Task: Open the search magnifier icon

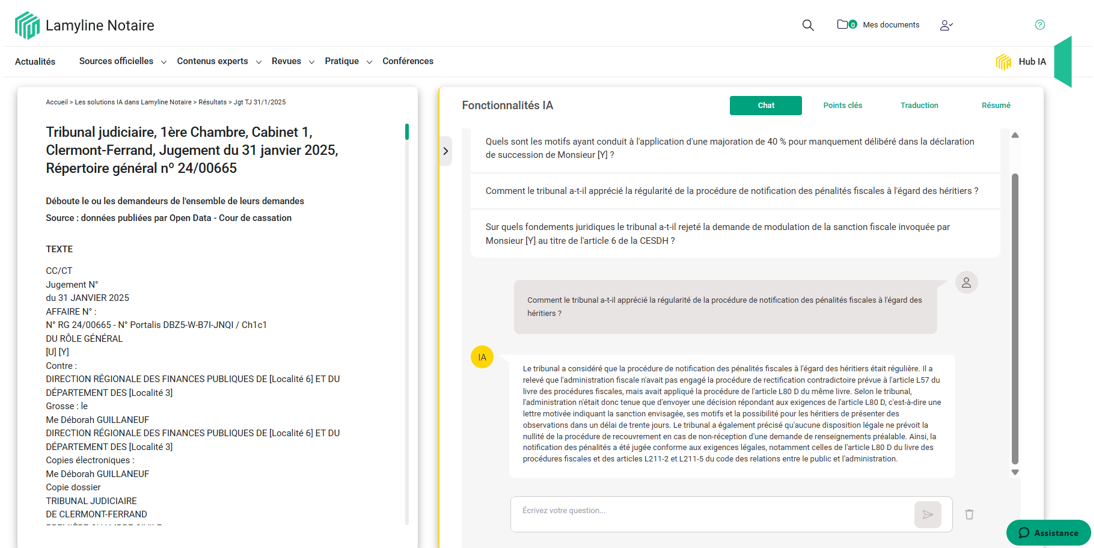Action: click(x=808, y=25)
